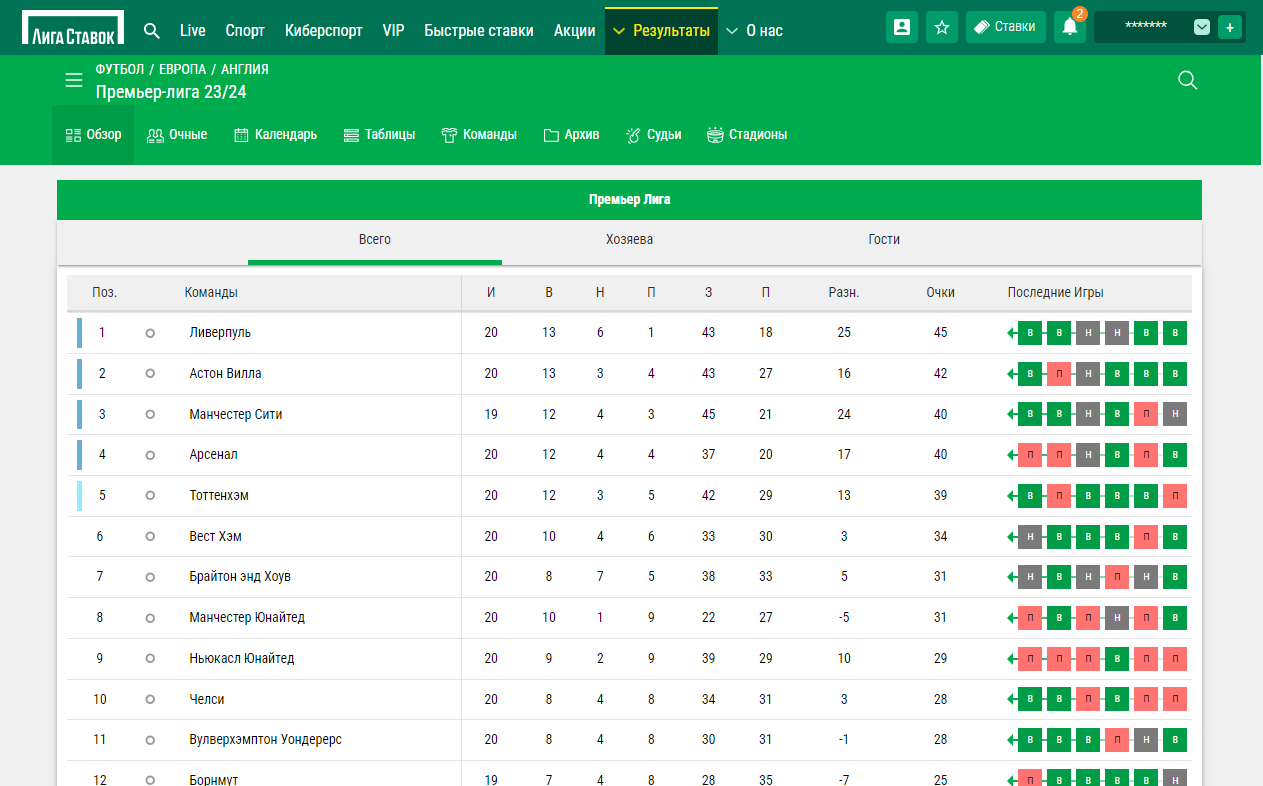
Task: Open the Ньюкасл Юнайтед team link
Action: pyautogui.click(x=242, y=658)
